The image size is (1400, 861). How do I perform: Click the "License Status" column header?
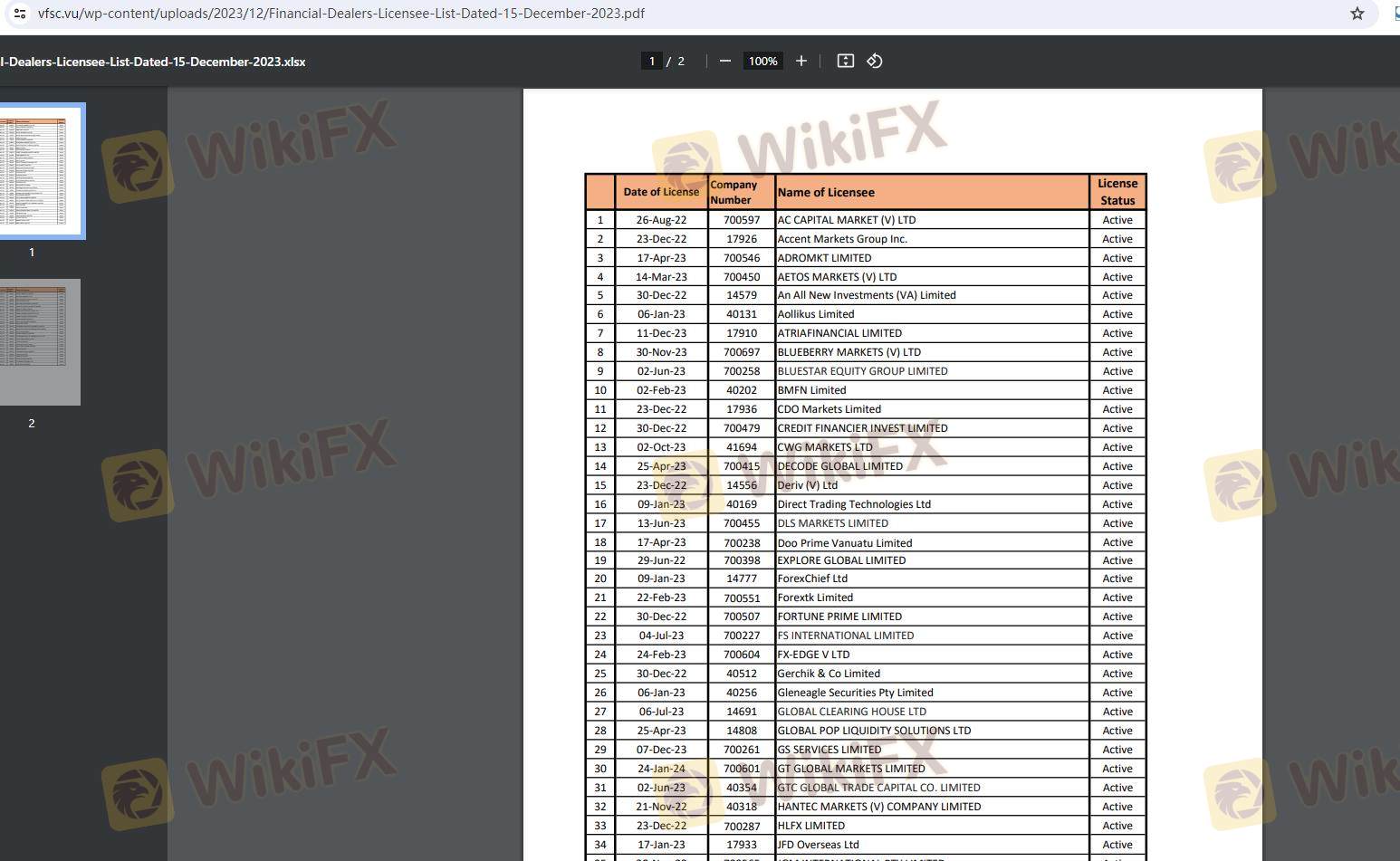click(1117, 192)
